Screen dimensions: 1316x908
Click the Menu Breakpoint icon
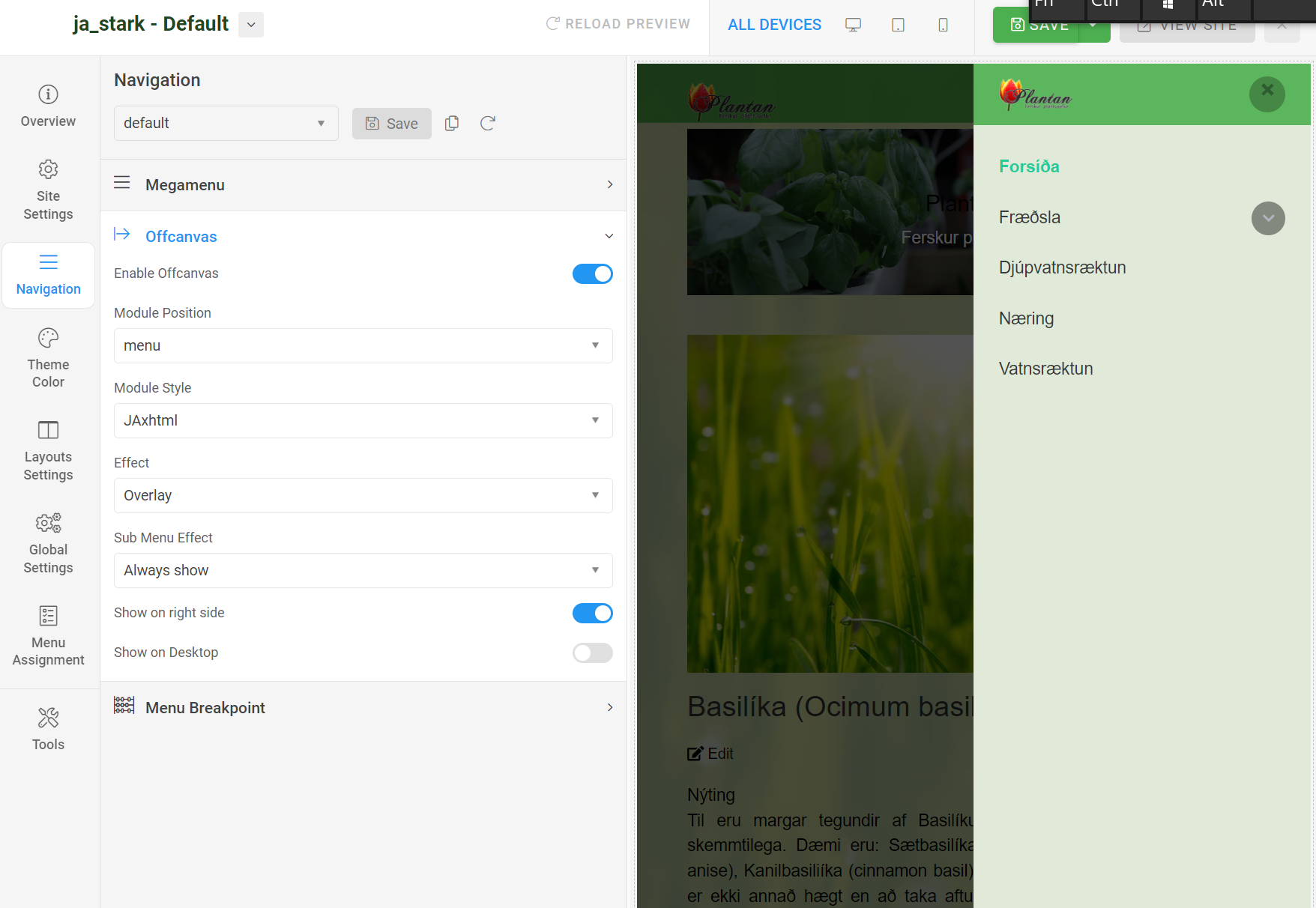pyautogui.click(x=124, y=705)
